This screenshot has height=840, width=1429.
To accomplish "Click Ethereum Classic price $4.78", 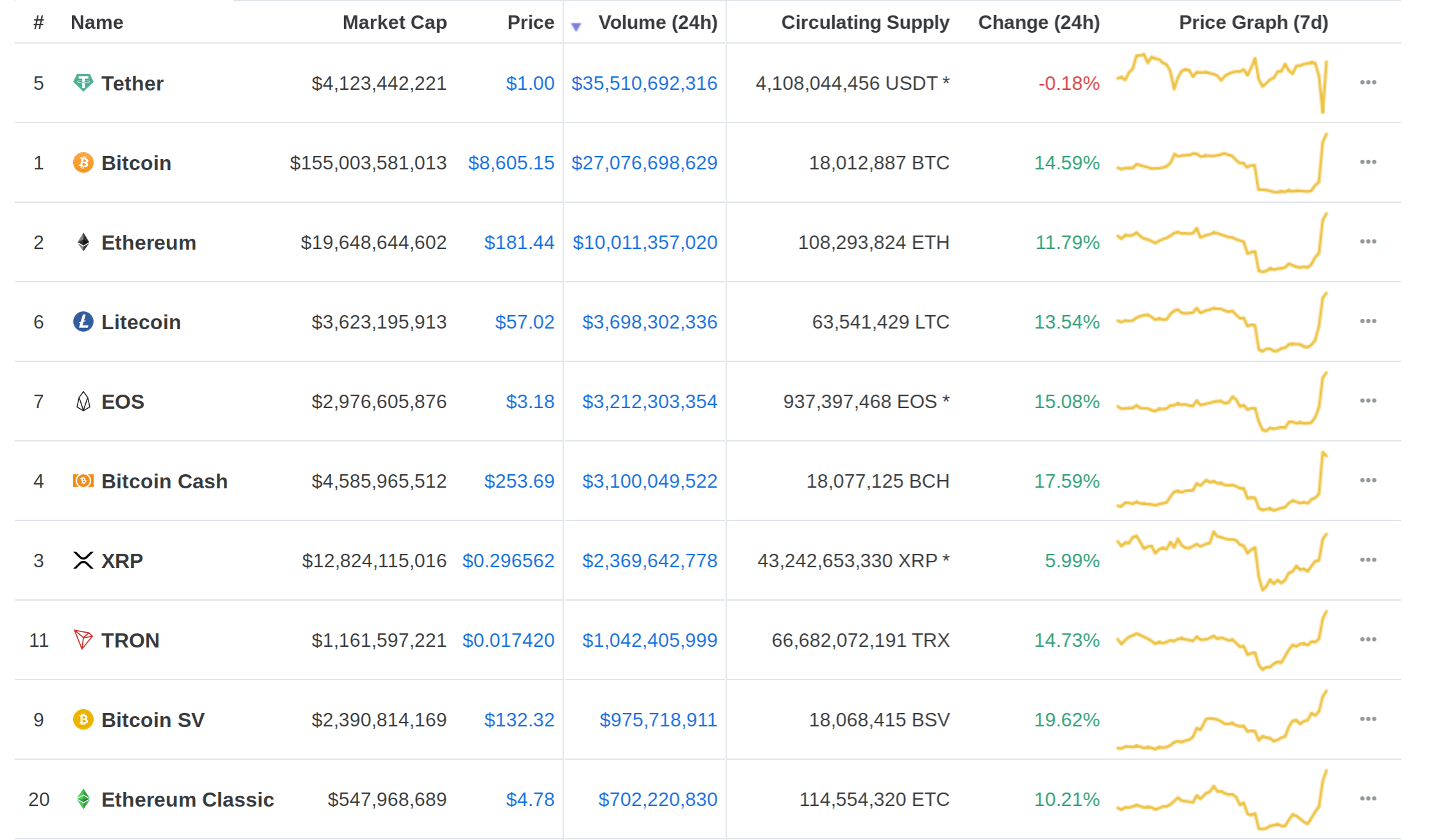I will tap(530, 800).
